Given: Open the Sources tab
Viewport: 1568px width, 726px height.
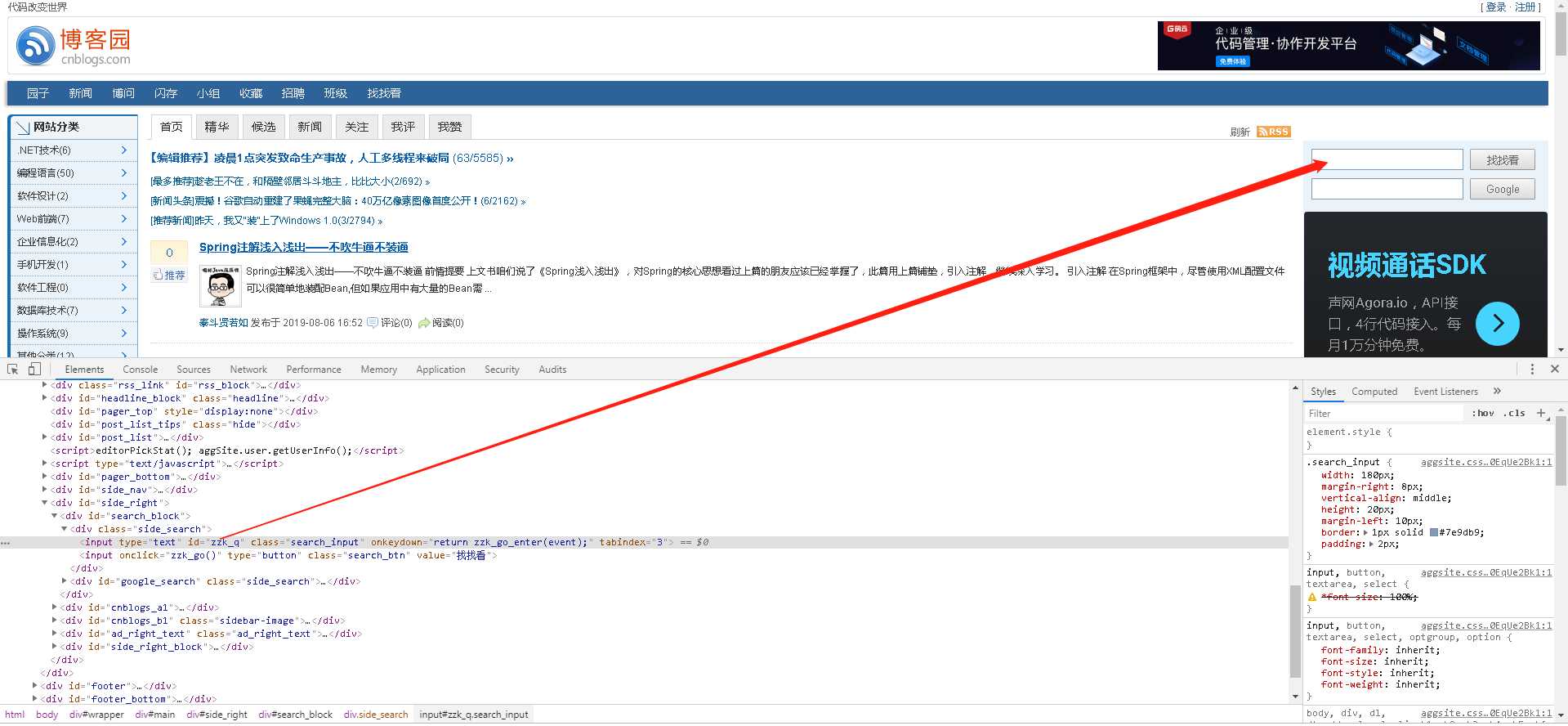Looking at the screenshot, I should (194, 370).
